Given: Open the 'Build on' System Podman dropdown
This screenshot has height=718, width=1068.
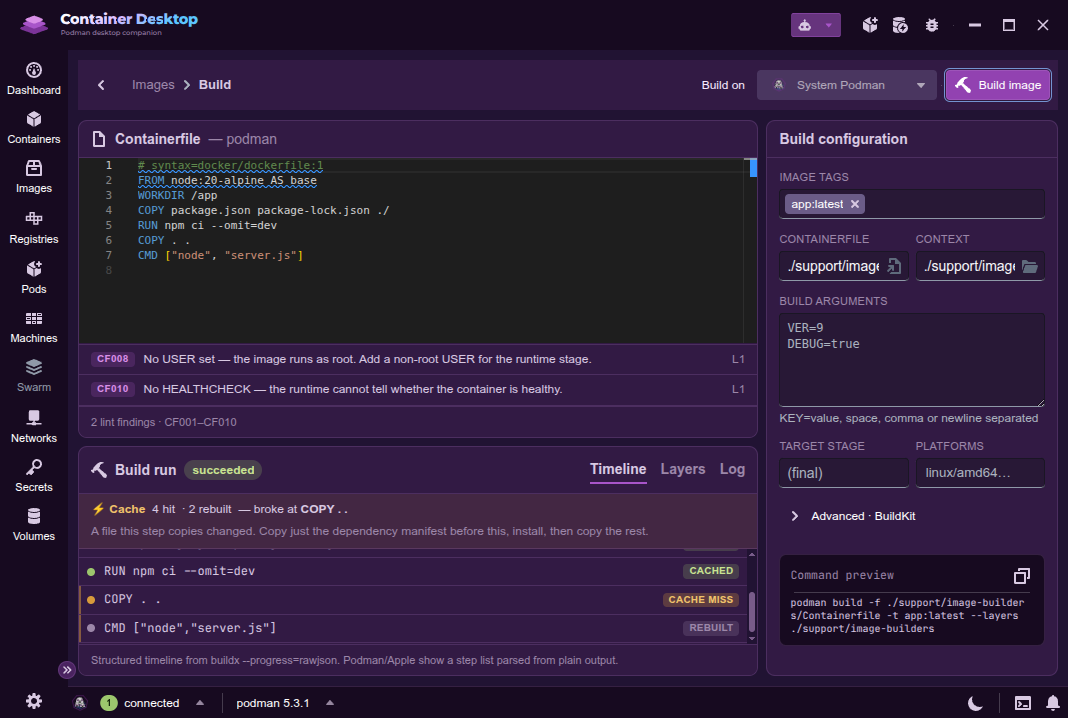Looking at the screenshot, I should coord(847,85).
